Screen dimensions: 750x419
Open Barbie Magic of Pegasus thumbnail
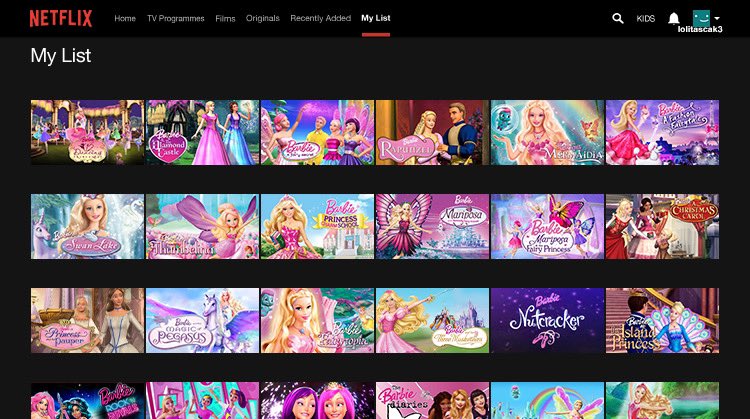click(202, 320)
